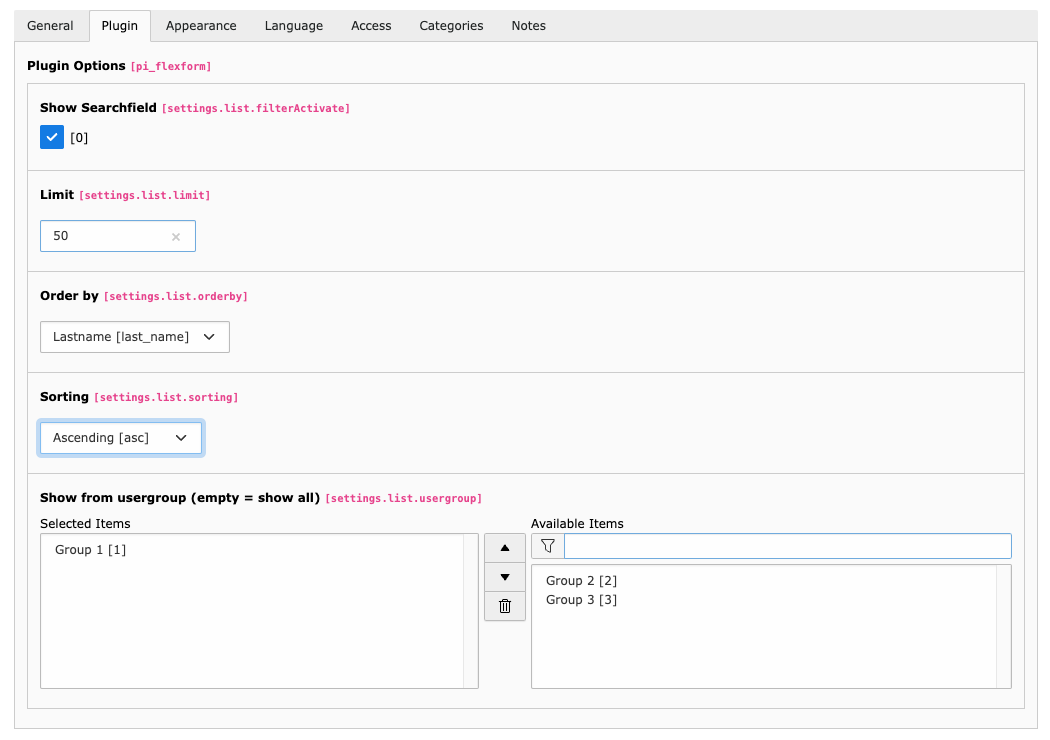Expand the Sorting Ascending dropdown
This screenshot has height=740, width=1050.
click(120, 438)
